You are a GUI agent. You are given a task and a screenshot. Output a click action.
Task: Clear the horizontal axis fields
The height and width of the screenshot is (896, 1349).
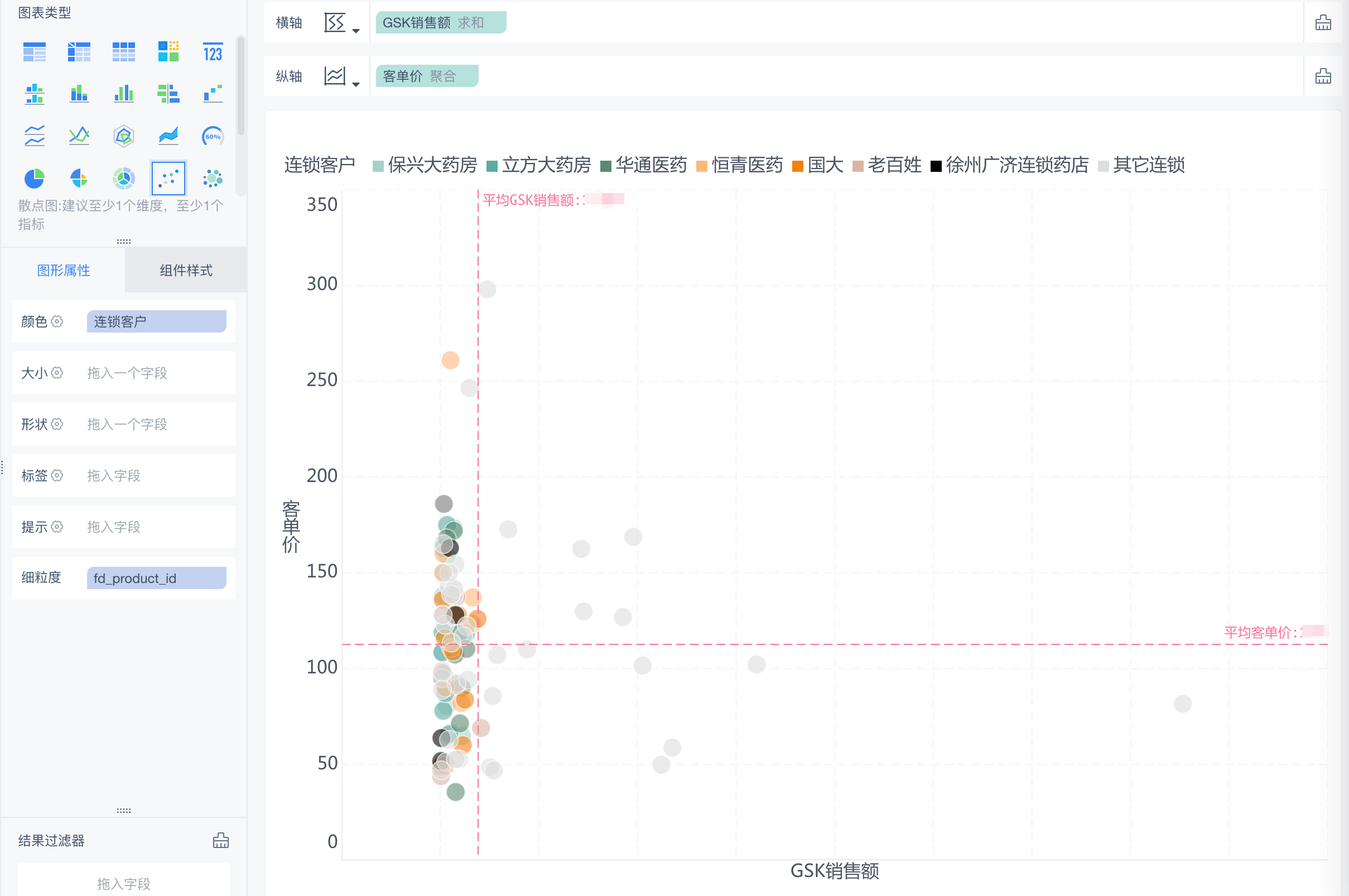coord(1323,23)
